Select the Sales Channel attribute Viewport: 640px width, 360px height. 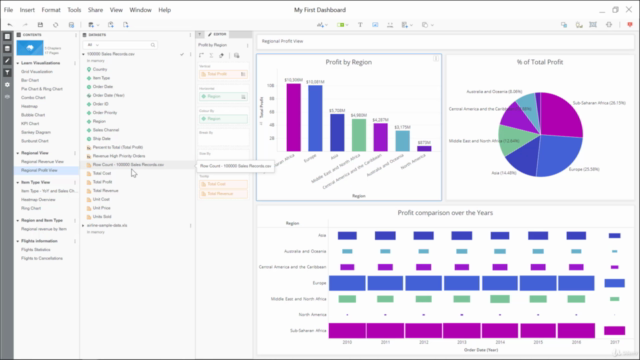coord(106,130)
